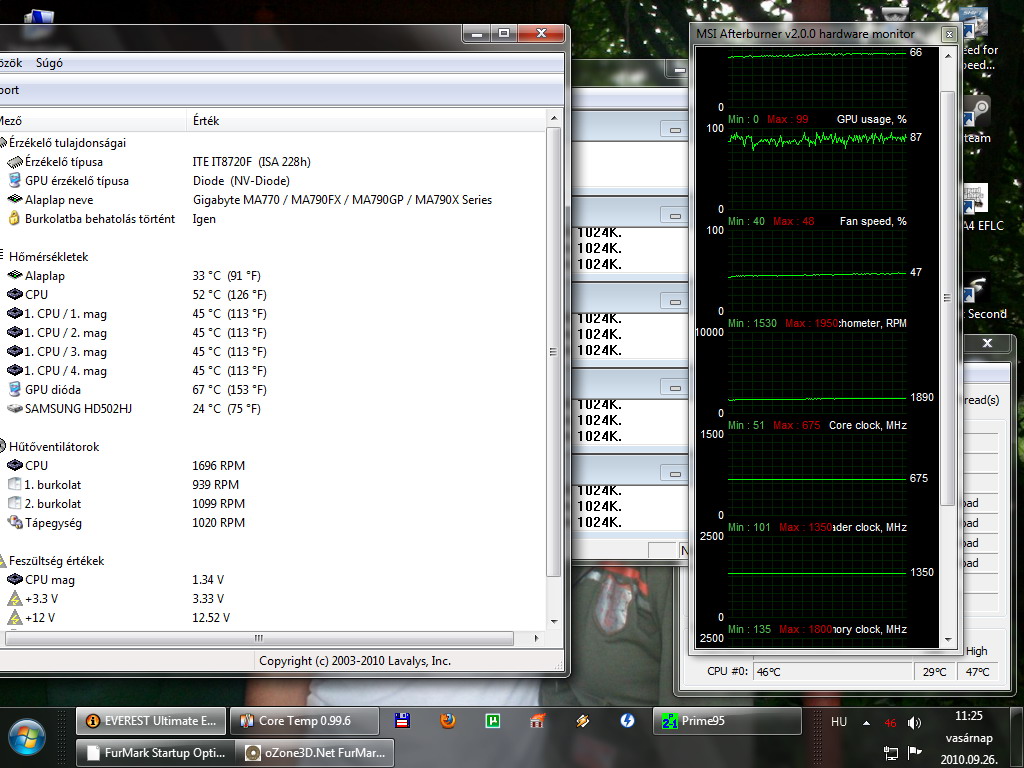Viewport: 1024px width, 768px height.
Task: Click the Core clock graph in Afterburner
Action: [816, 473]
